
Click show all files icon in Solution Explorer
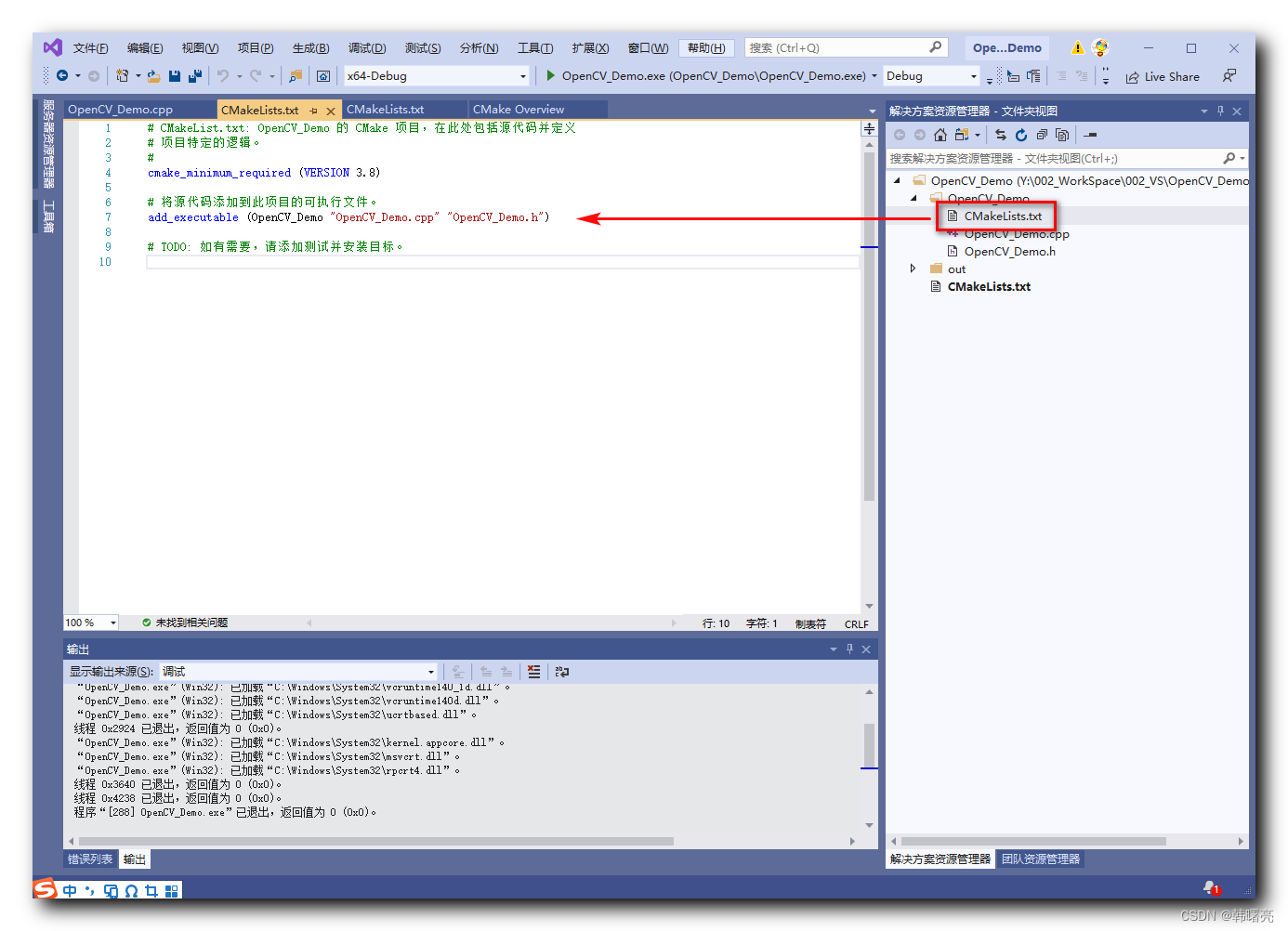click(x=1062, y=135)
